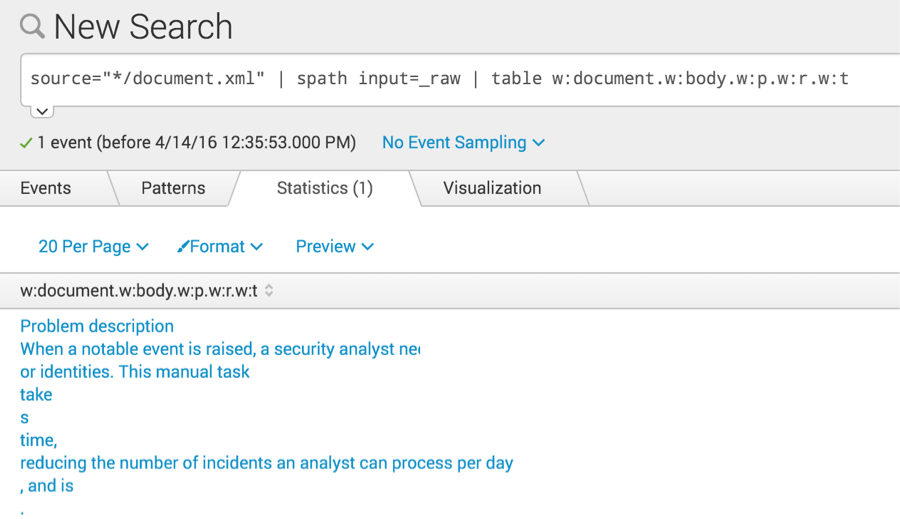
Task: Click the magnifying glass search icon
Action: pos(32,26)
